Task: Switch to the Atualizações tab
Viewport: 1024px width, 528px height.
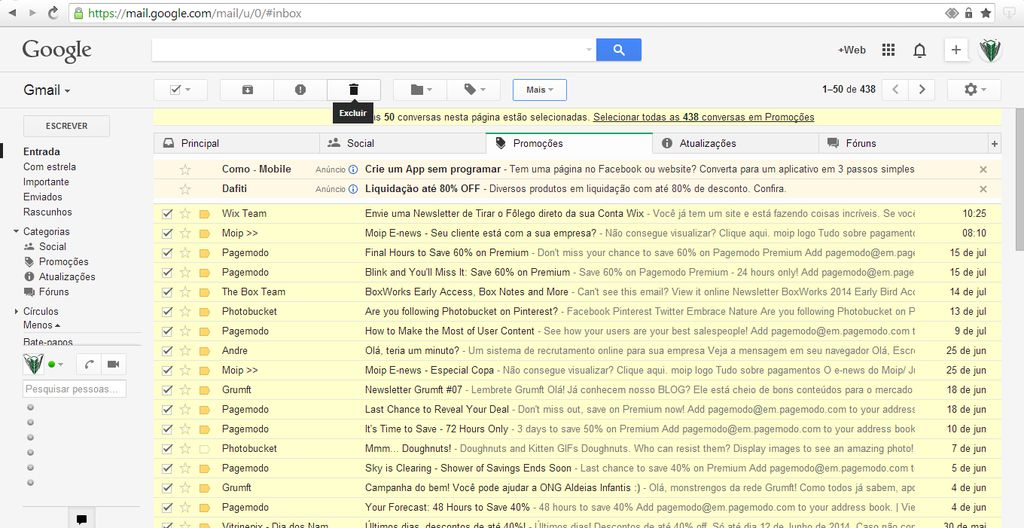Action: point(735,143)
